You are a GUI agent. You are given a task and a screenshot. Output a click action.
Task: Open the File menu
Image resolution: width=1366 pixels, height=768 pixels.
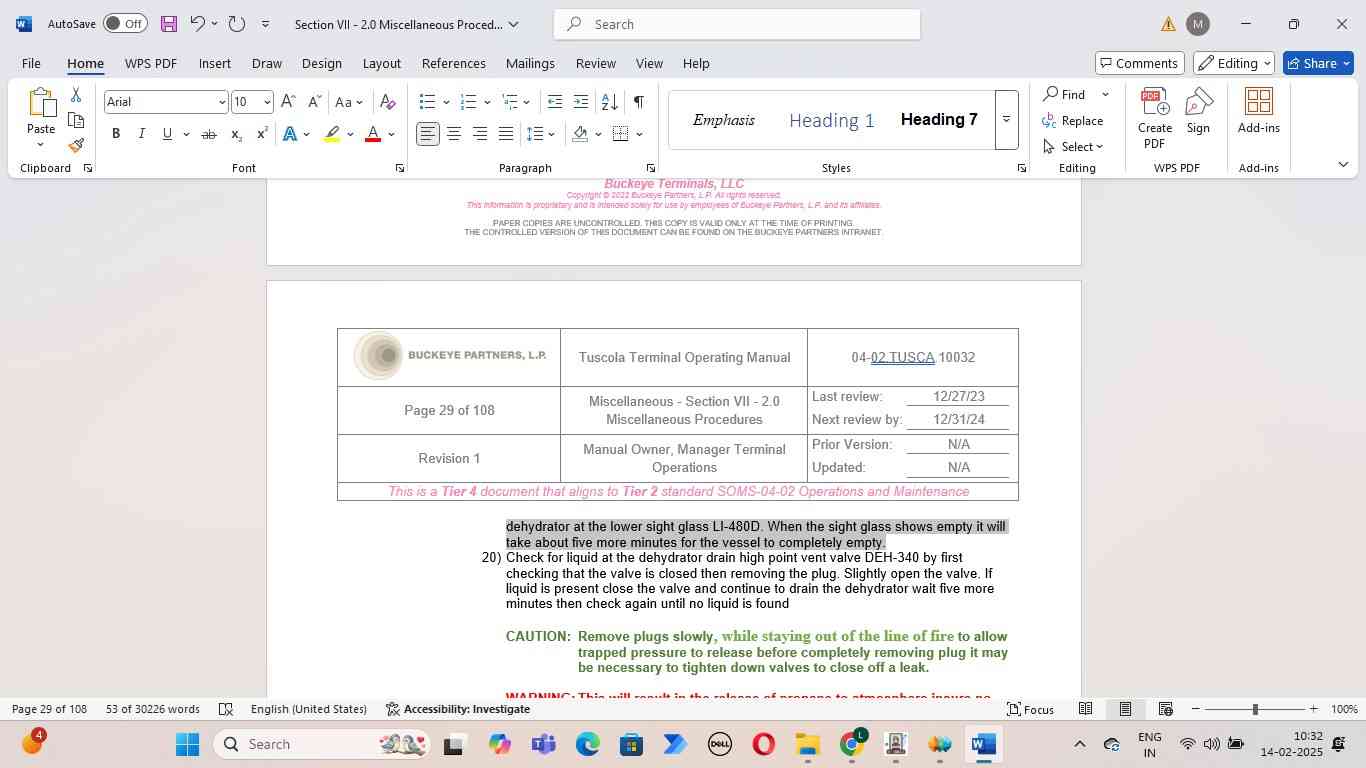click(31, 63)
